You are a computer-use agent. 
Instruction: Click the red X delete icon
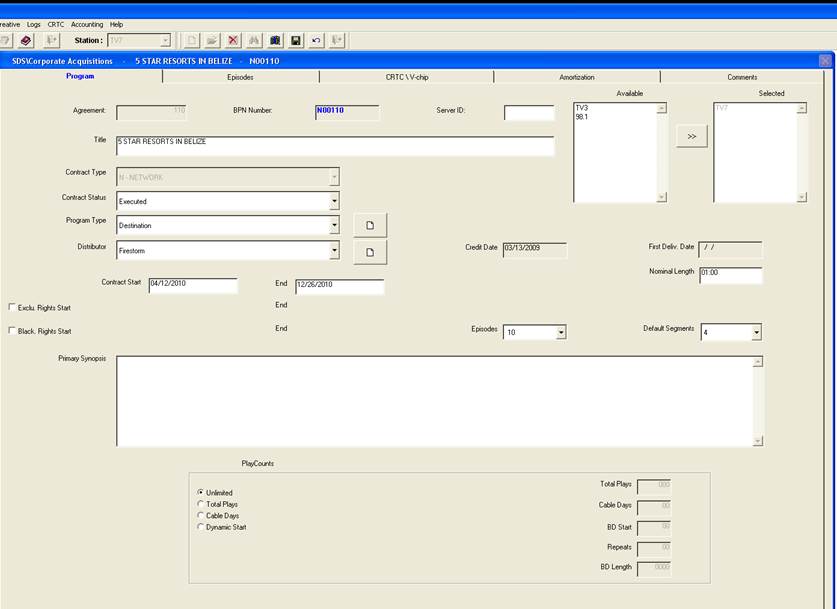point(233,40)
